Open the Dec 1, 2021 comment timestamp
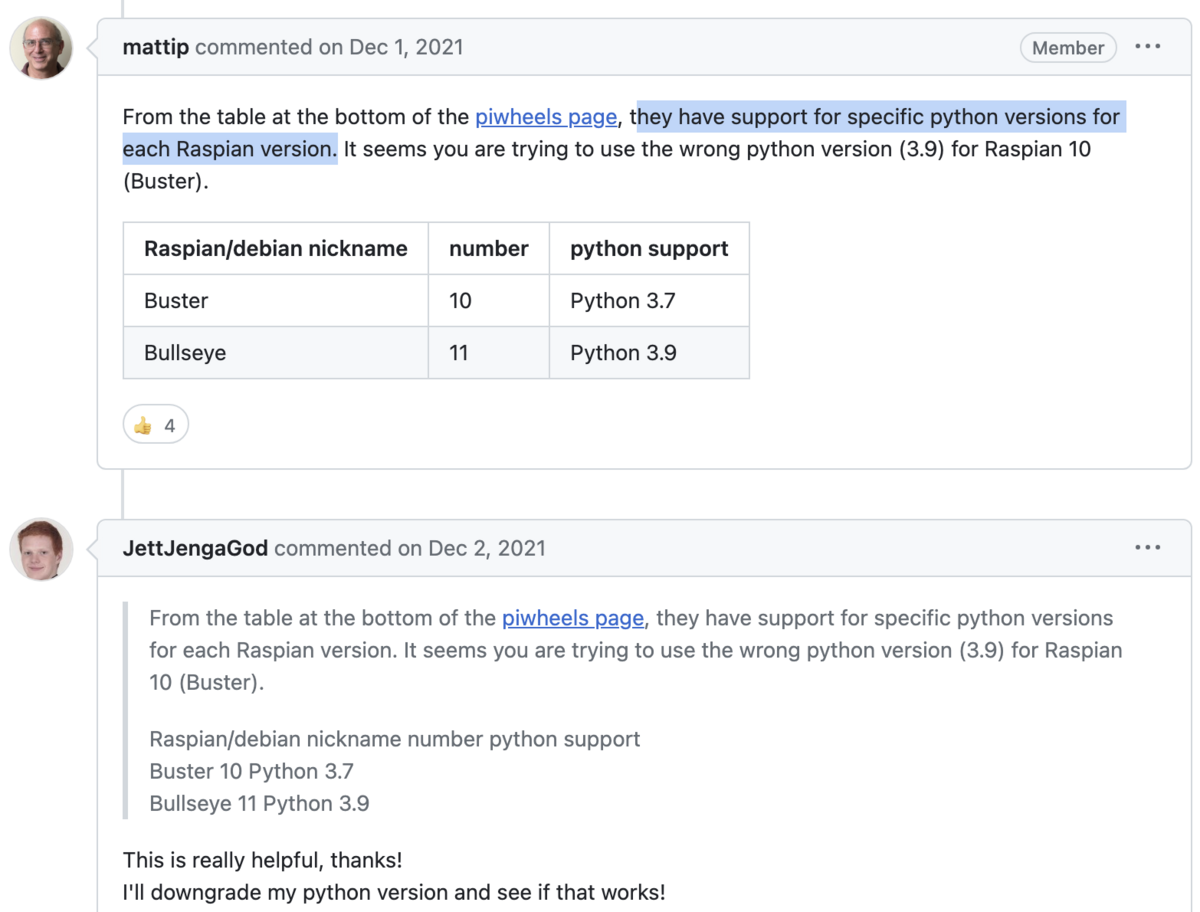Image resolution: width=1200 pixels, height=912 pixels. coord(406,47)
